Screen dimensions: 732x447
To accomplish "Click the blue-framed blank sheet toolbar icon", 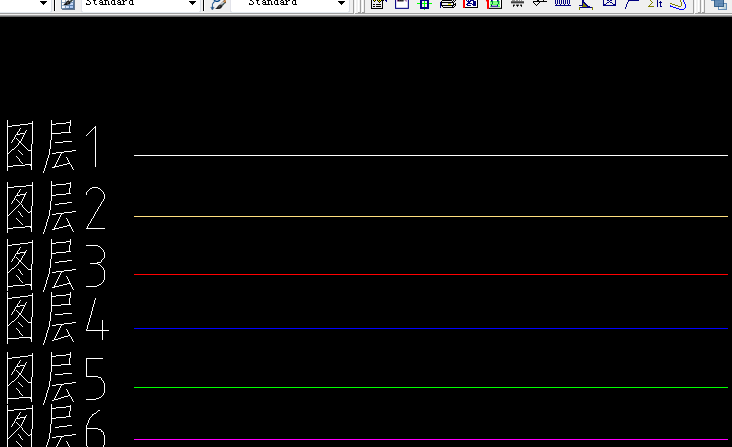I will click(x=401, y=4).
